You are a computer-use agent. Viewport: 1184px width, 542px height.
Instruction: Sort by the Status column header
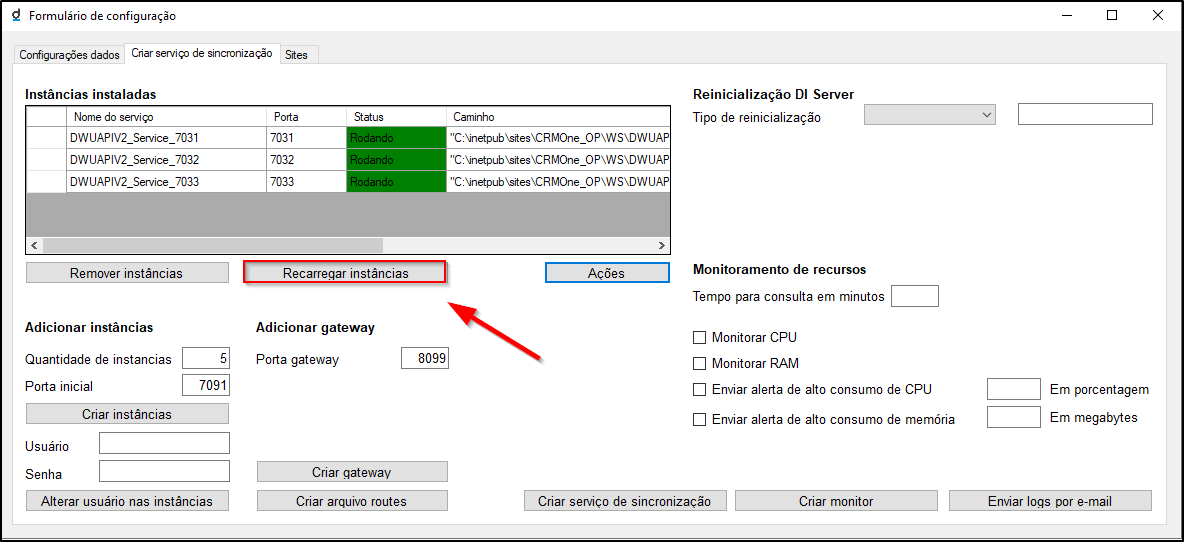point(395,117)
